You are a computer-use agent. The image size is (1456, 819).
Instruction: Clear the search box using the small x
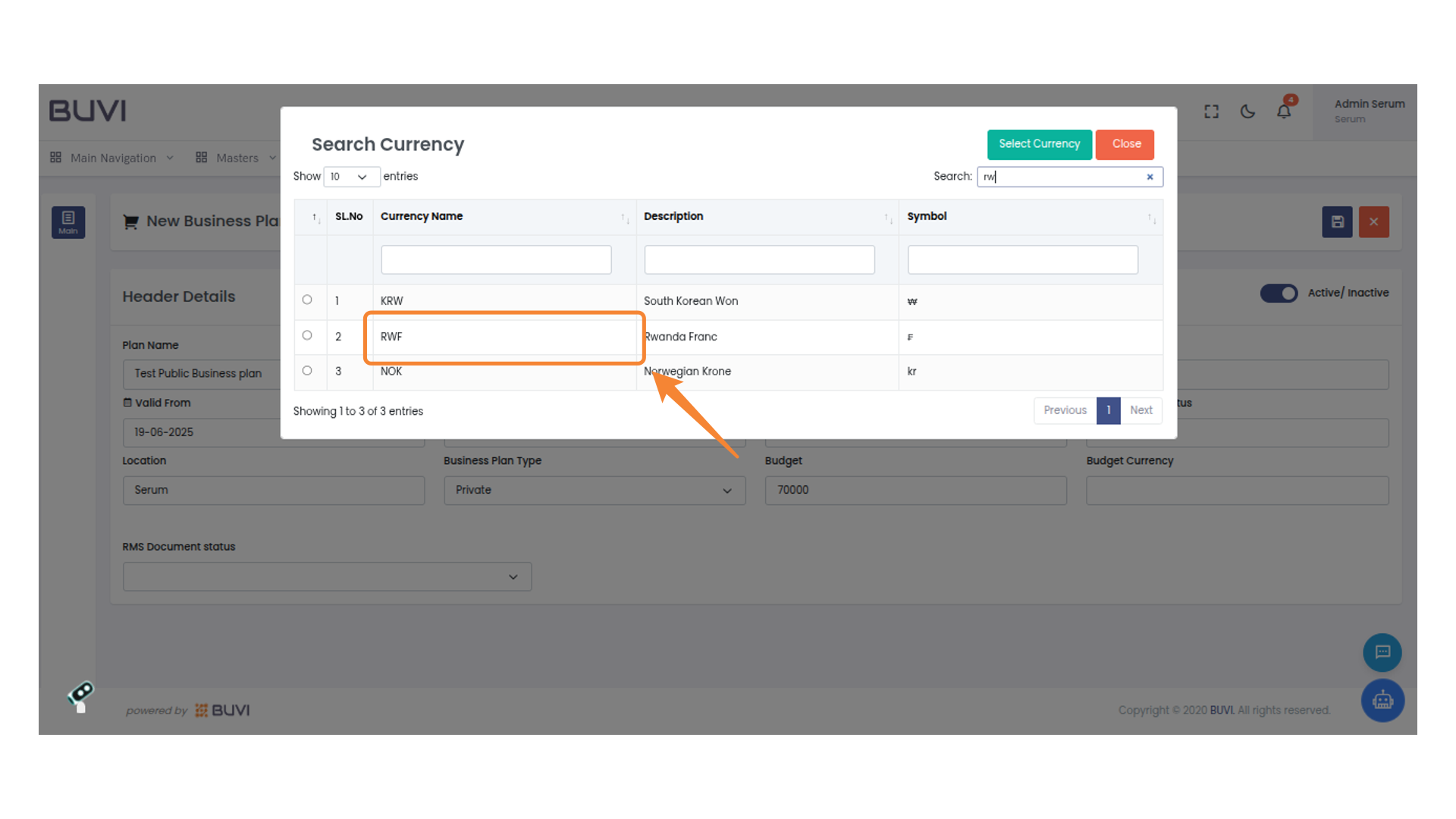point(1150,177)
